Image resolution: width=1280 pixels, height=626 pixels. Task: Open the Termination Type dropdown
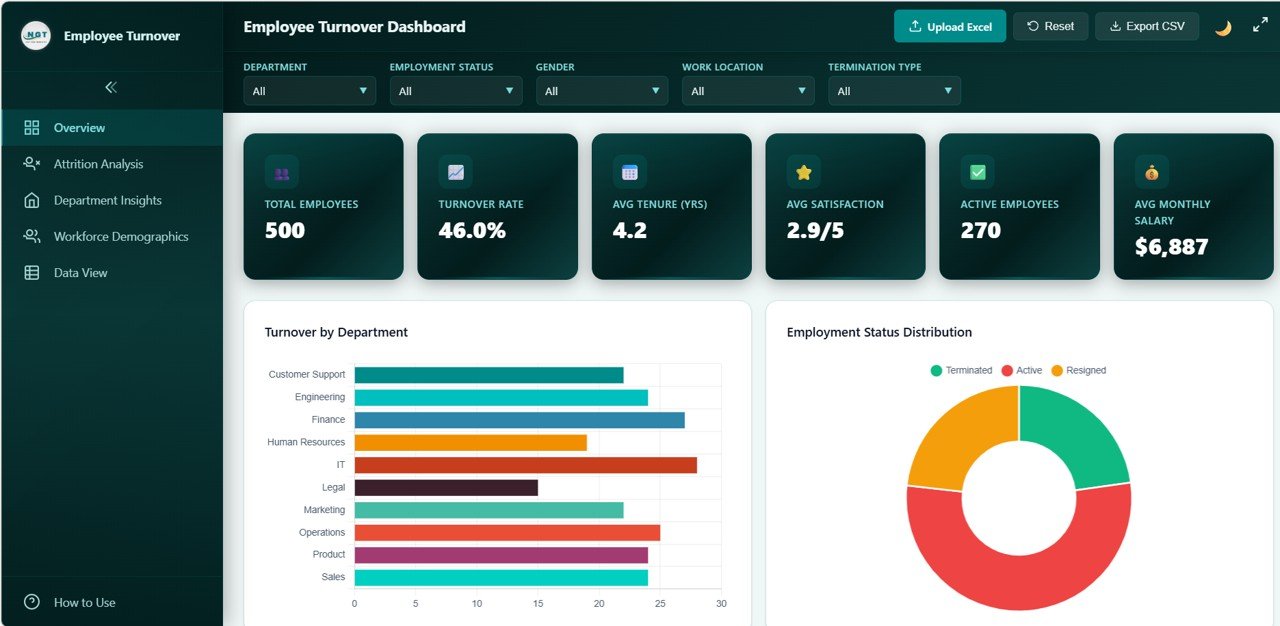pyautogui.click(x=893, y=90)
